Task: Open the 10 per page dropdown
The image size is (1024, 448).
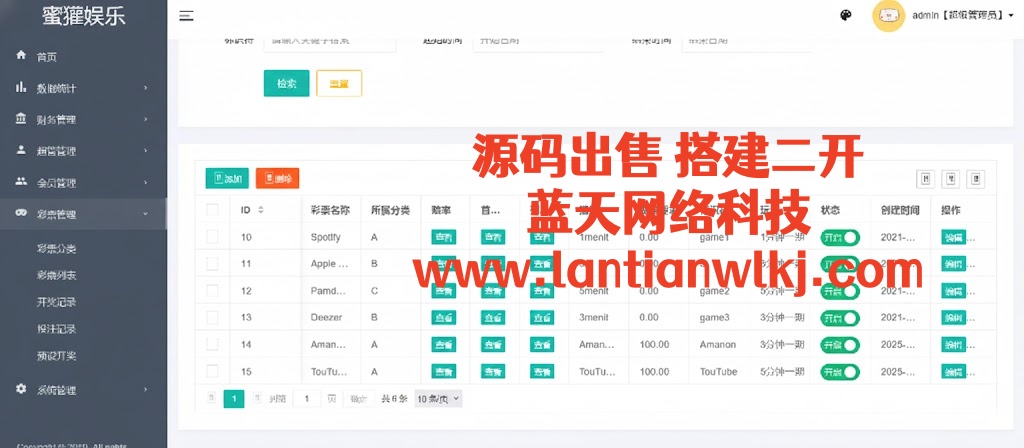Action: tap(438, 398)
